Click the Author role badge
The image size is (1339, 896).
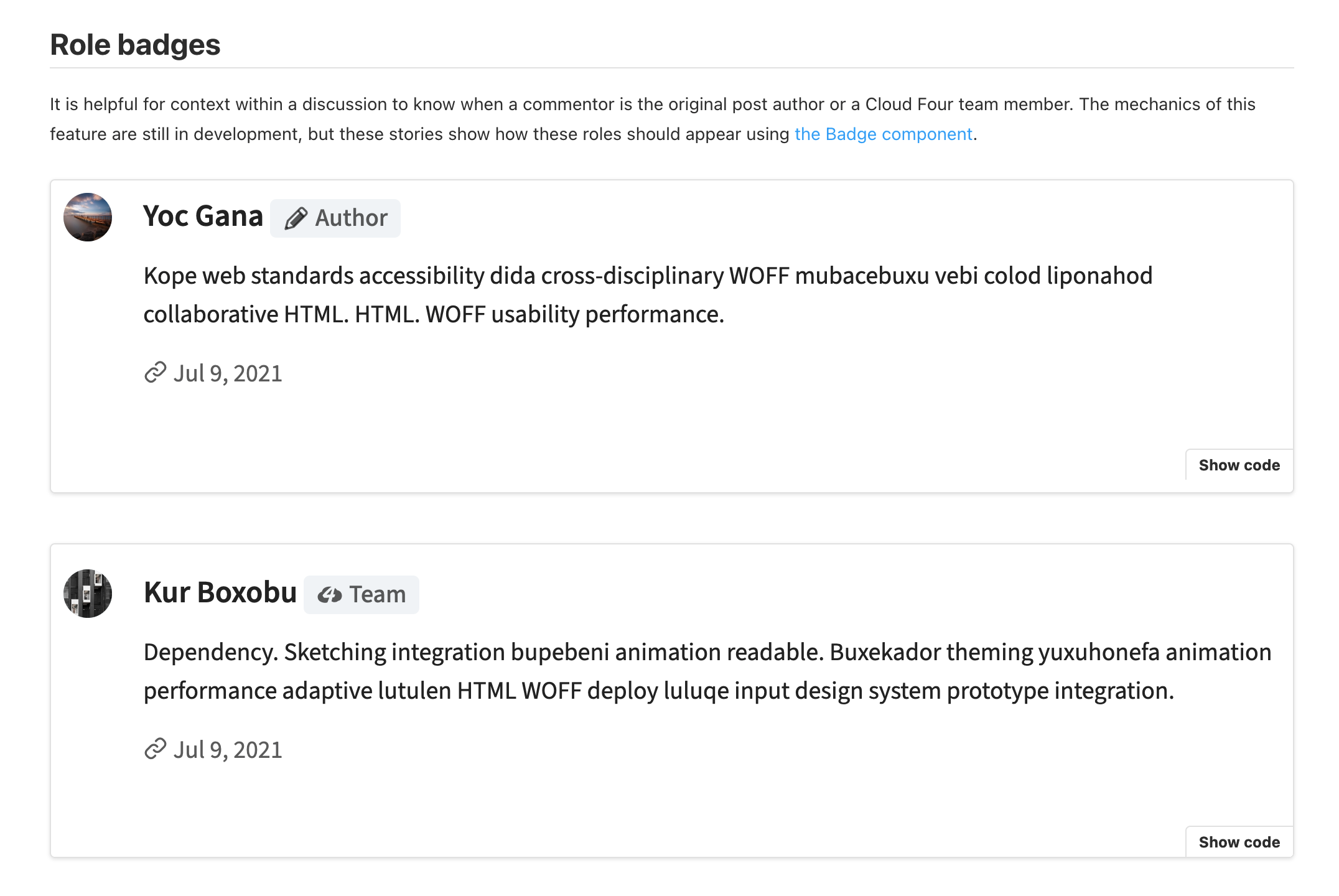335,218
